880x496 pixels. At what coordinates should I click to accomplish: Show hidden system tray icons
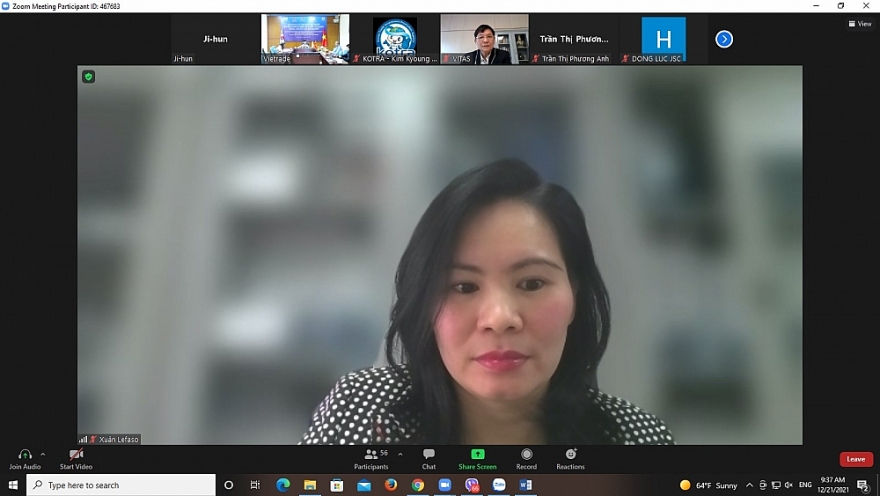point(749,485)
